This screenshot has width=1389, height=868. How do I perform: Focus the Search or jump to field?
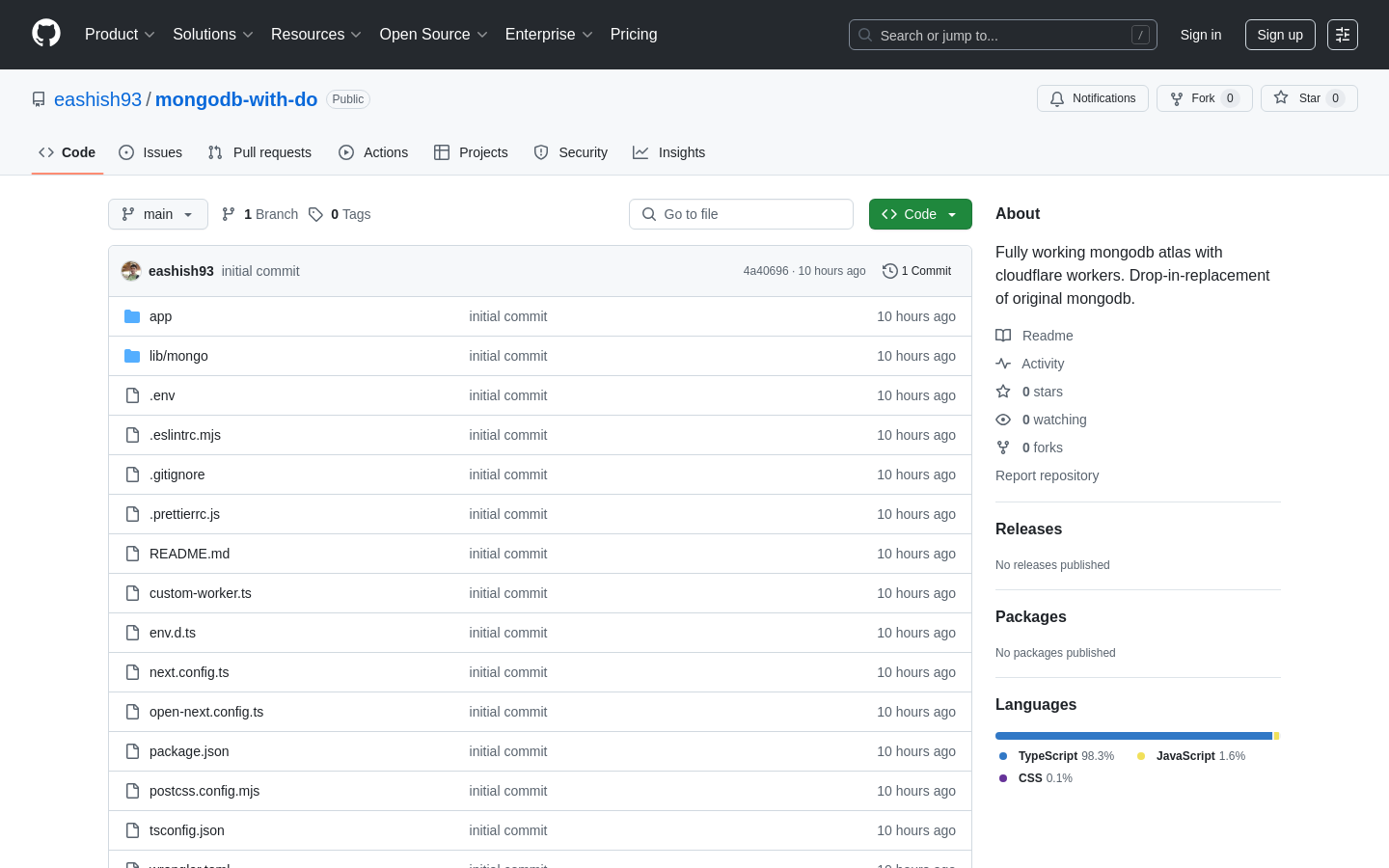click(1003, 35)
